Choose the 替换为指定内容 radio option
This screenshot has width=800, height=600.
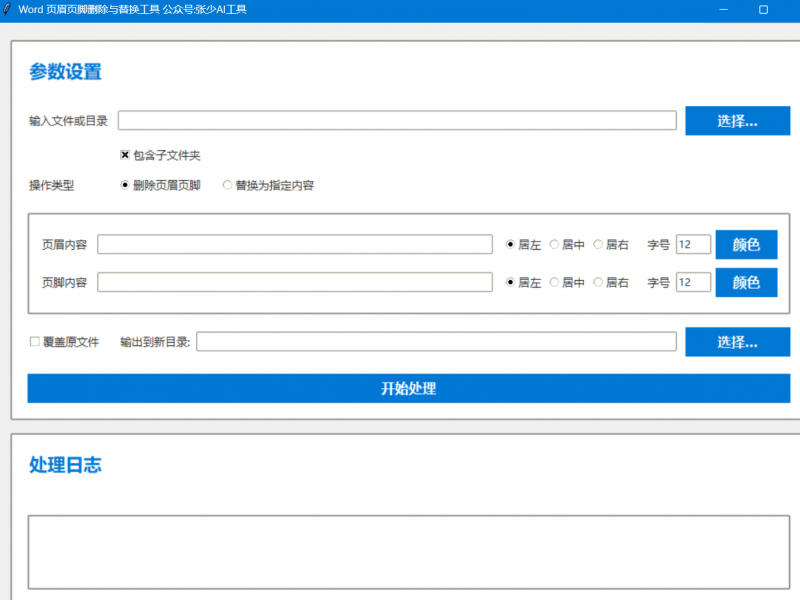[x=227, y=185]
